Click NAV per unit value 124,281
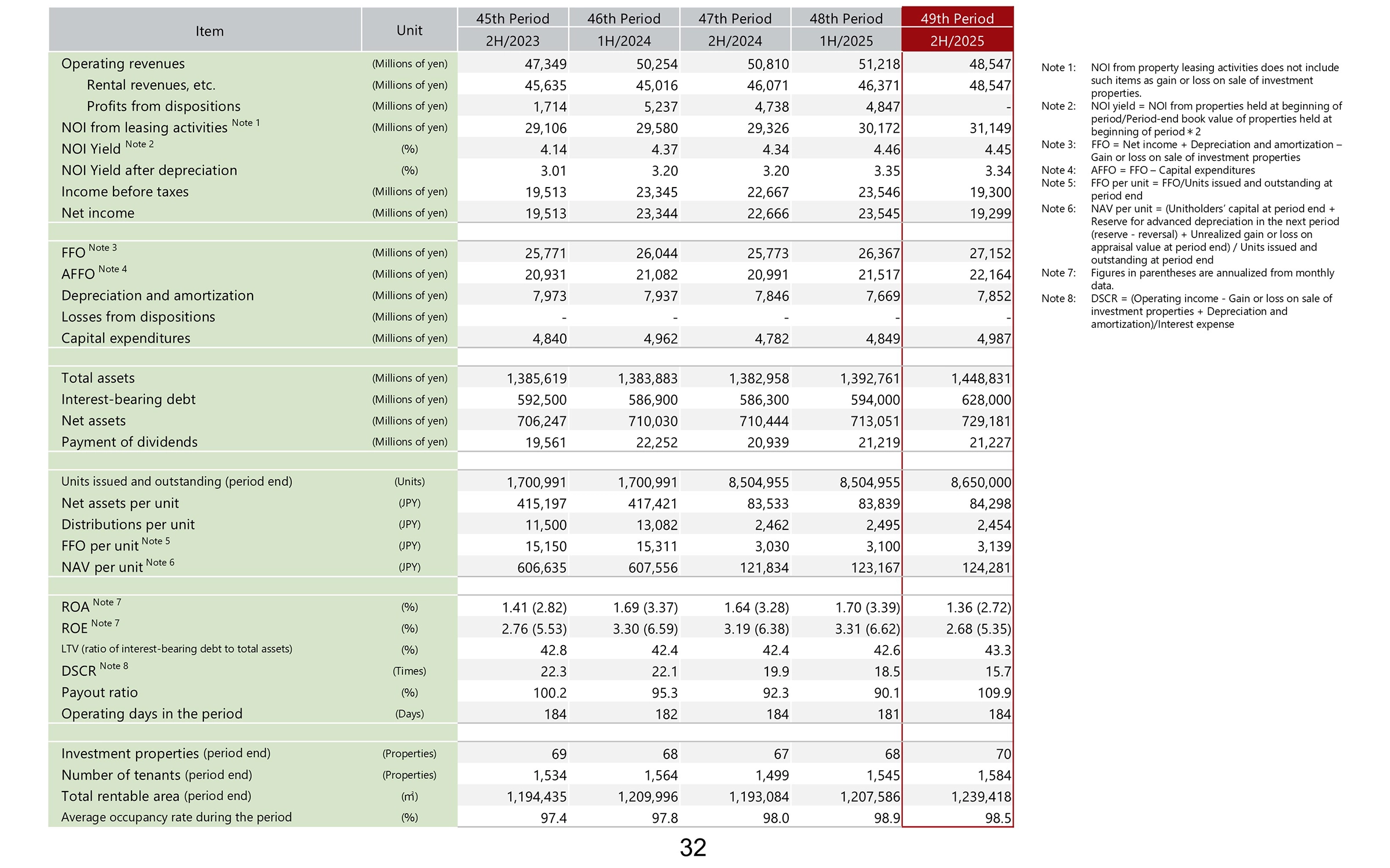 coord(986,568)
